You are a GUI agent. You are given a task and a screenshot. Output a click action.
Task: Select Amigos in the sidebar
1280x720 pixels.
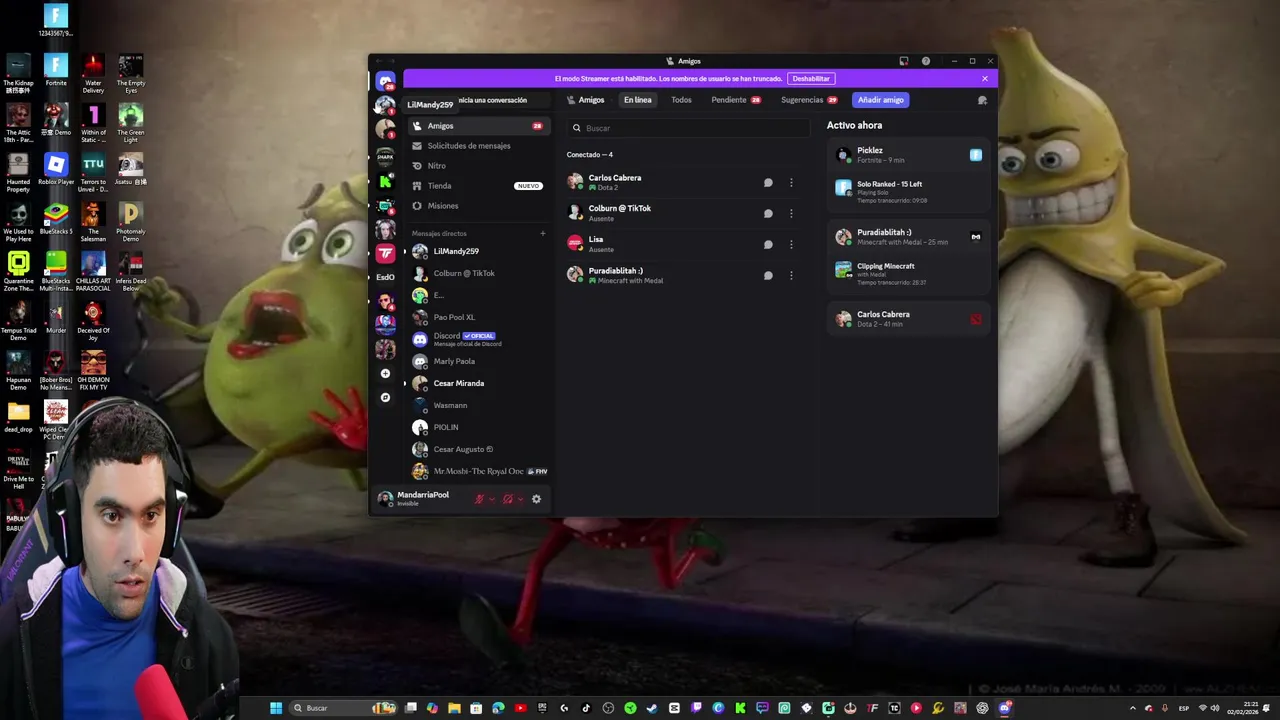click(x=478, y=126)
